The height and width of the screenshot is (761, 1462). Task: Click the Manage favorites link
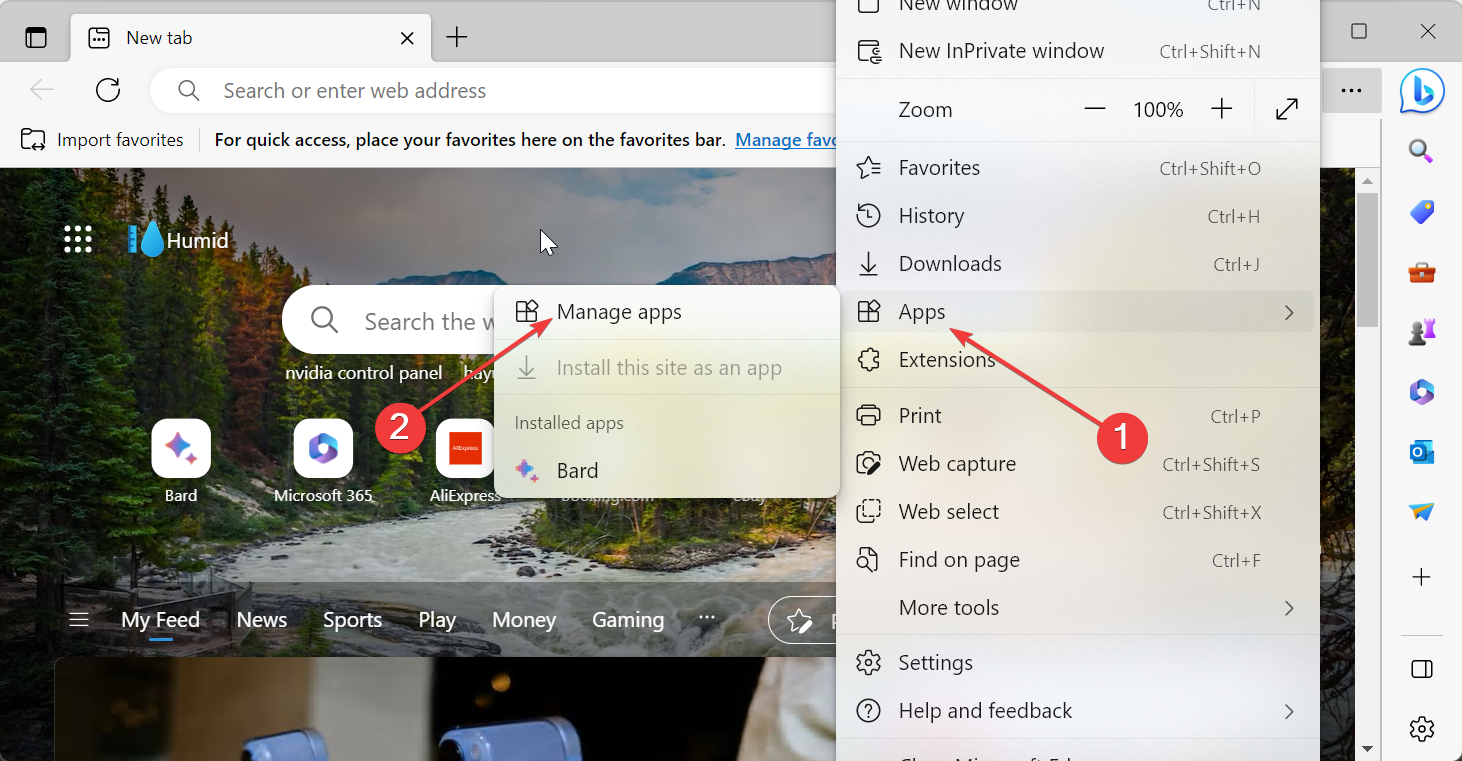786,140
